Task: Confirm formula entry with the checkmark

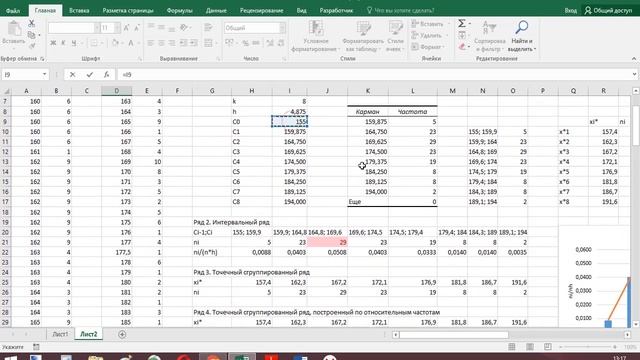Action: 89,75
